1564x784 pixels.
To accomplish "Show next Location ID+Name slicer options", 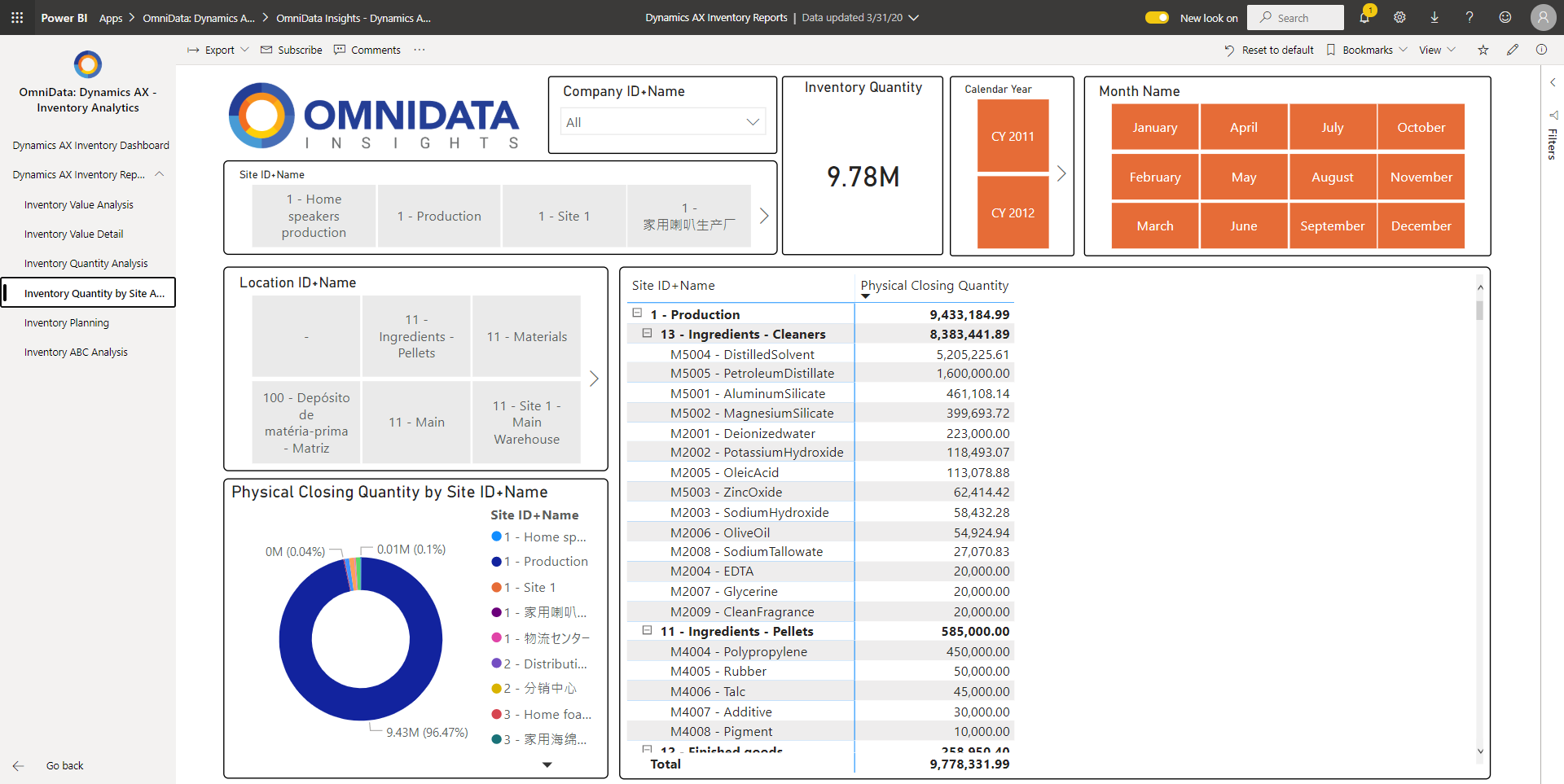I will pyautogui.click(x=594, y=379).
